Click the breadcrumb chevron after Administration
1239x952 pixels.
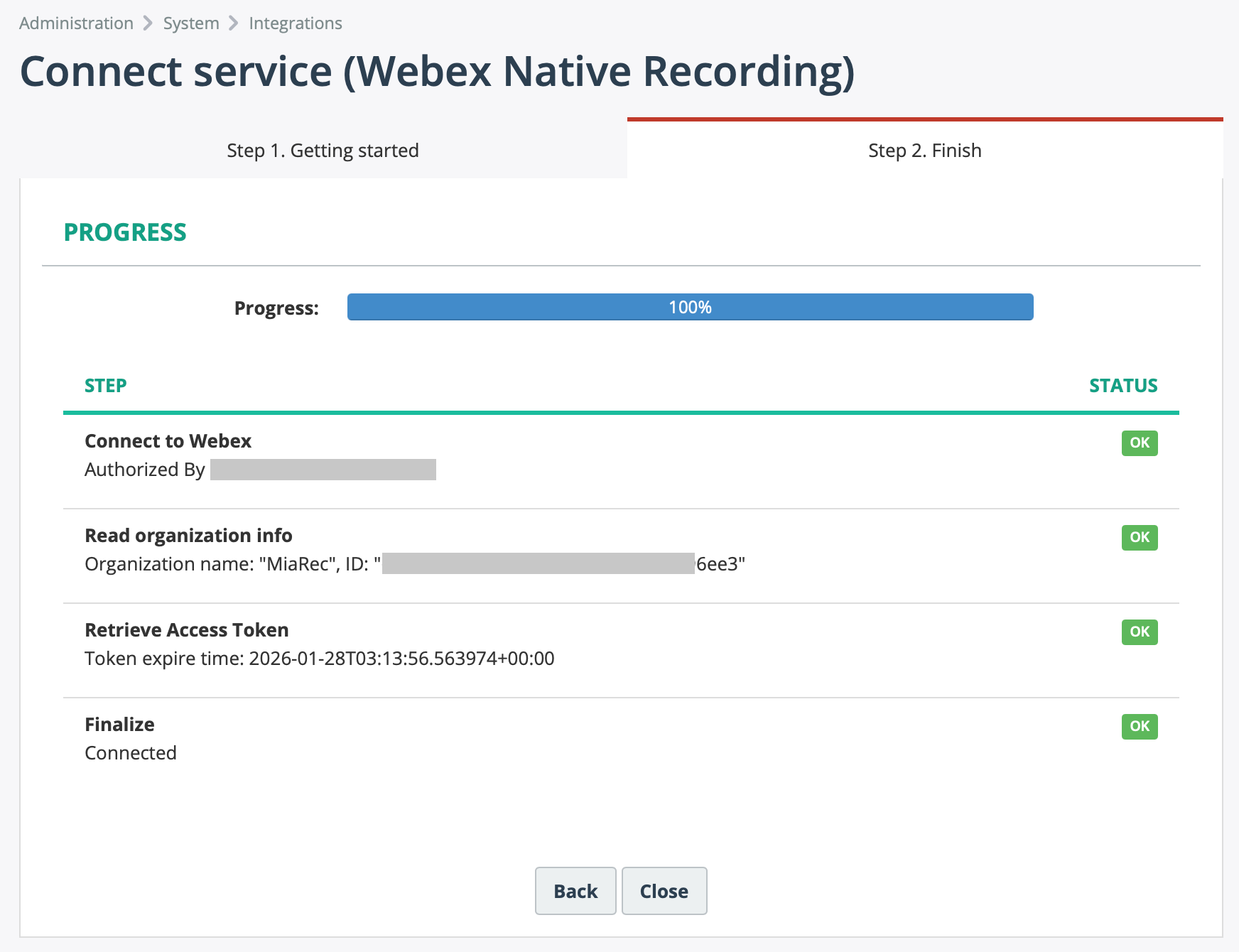pos(148,22)
